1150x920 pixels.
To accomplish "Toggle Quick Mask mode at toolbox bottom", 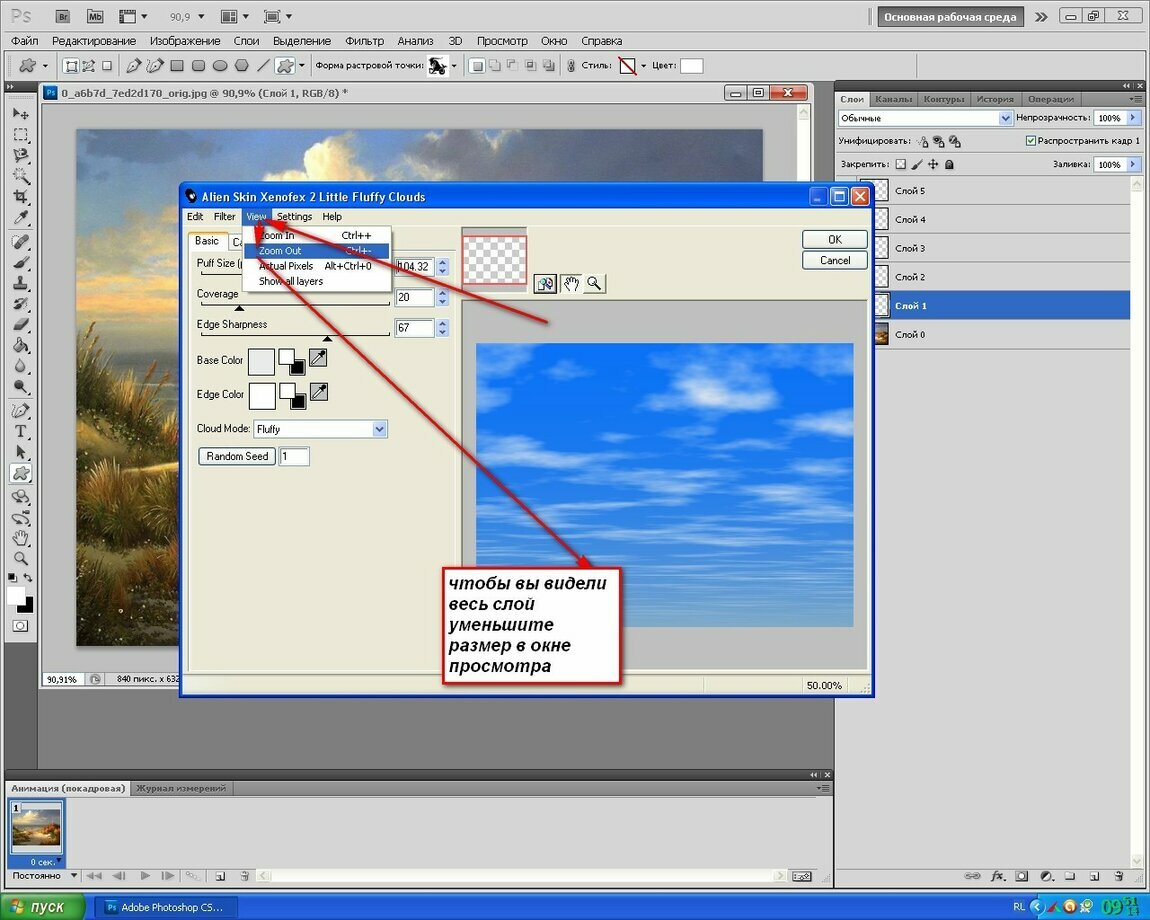I will [21, 626].
